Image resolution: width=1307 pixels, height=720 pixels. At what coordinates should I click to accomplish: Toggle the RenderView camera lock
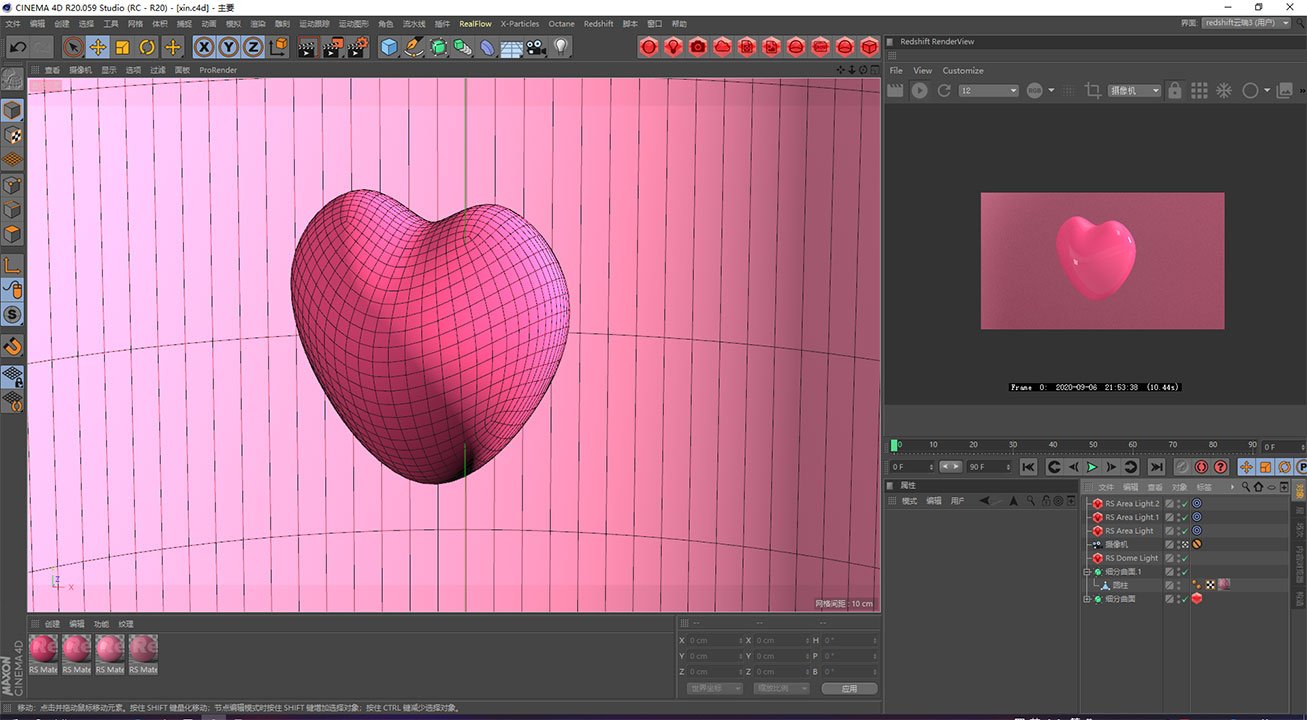tap(1174, 90)
